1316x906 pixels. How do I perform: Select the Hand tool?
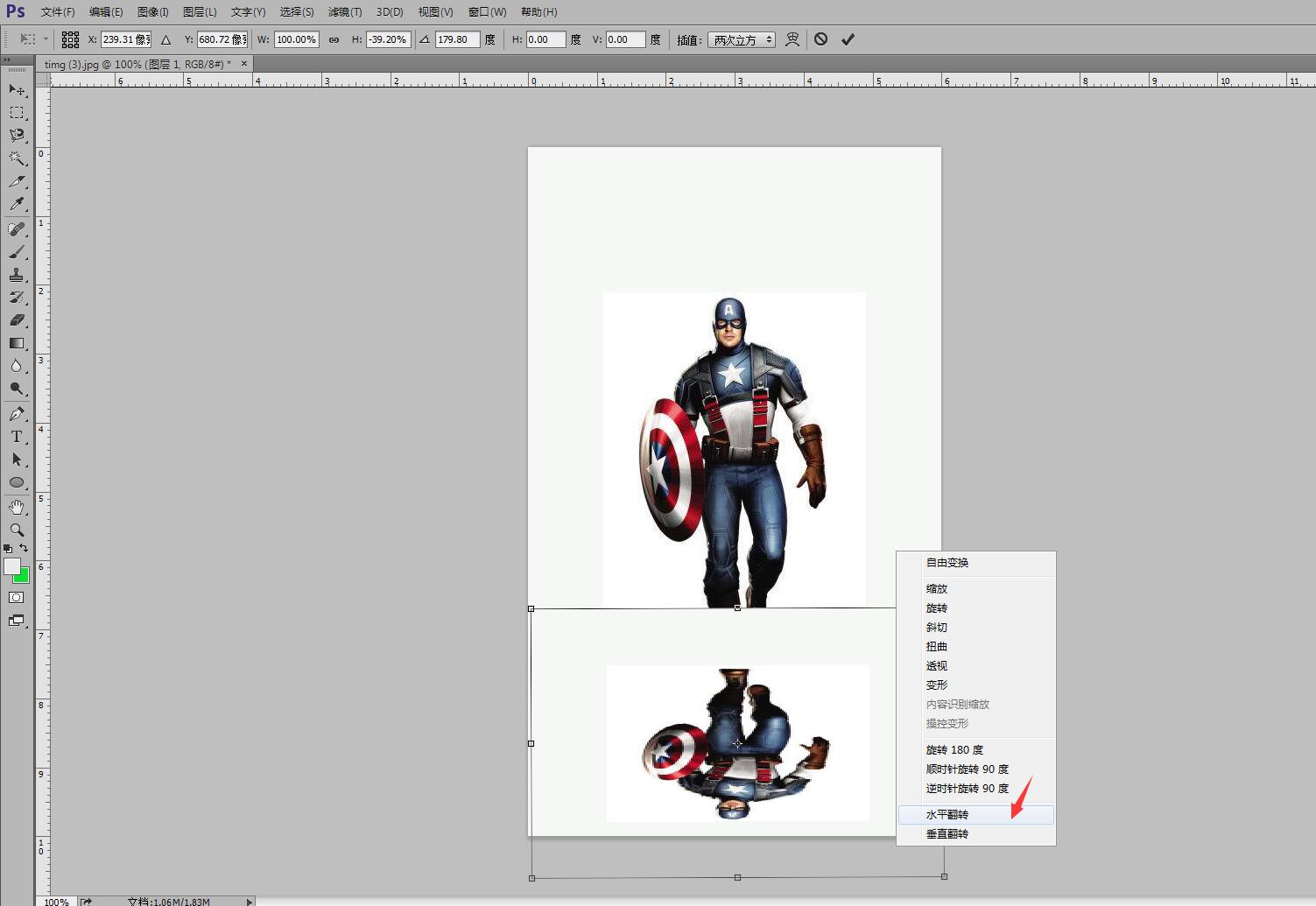point(17,507)
